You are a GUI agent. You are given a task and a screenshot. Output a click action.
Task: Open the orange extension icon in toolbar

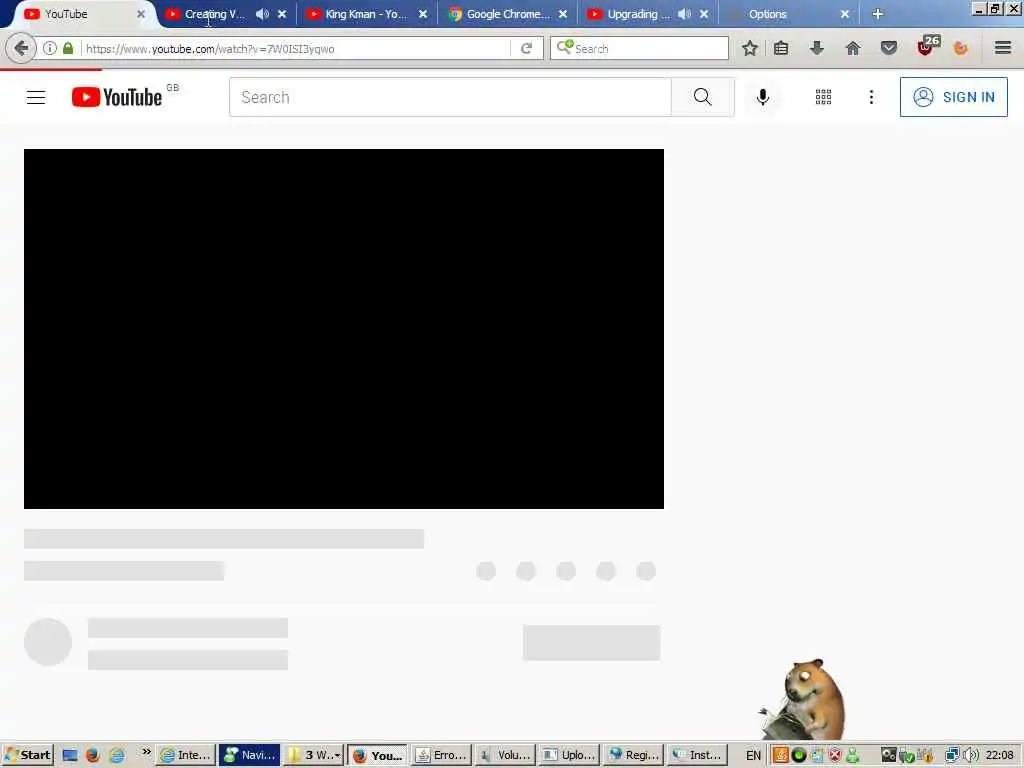(961, 48)
